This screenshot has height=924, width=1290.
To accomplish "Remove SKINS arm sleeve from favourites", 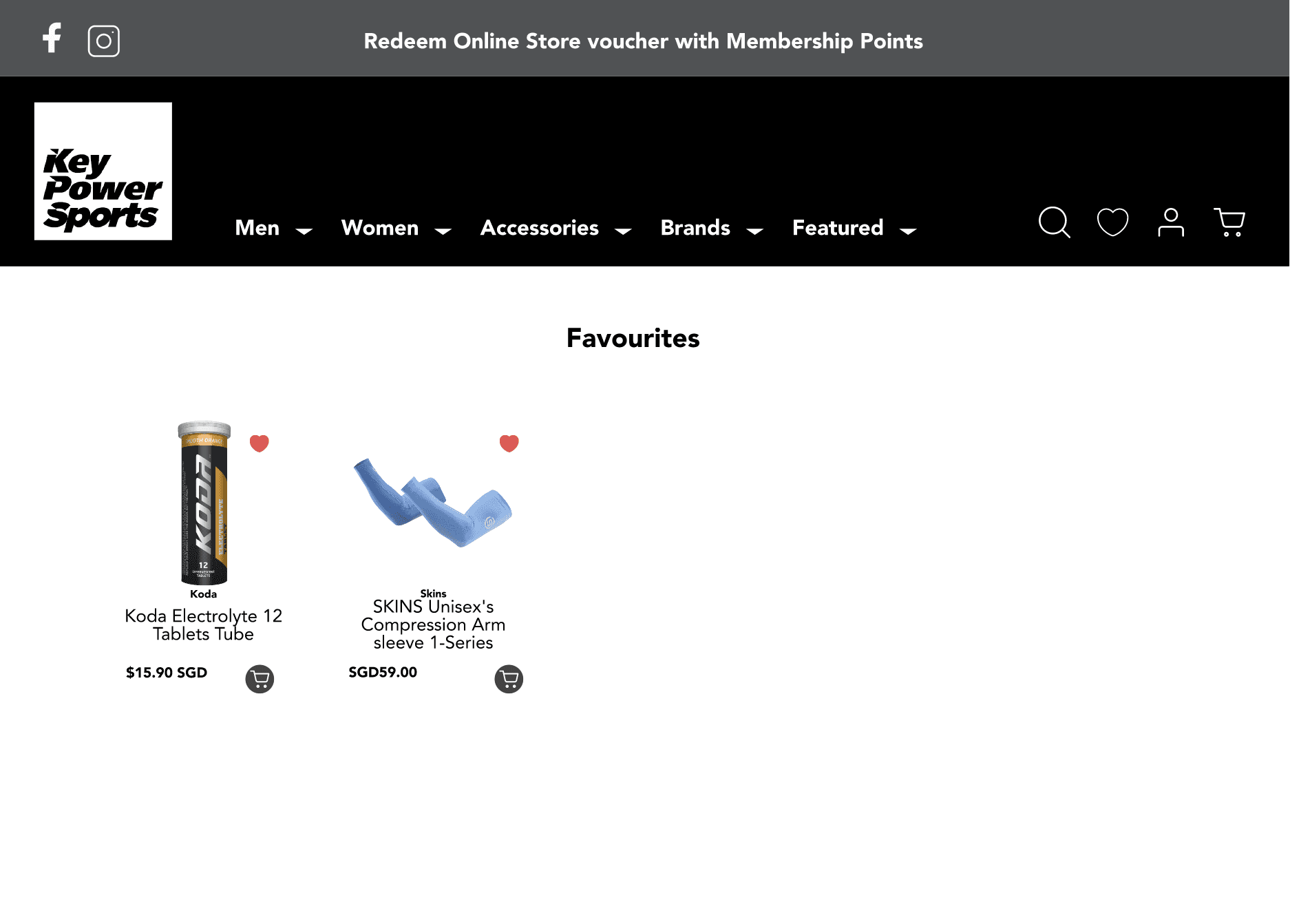I will tap(509, 443).
